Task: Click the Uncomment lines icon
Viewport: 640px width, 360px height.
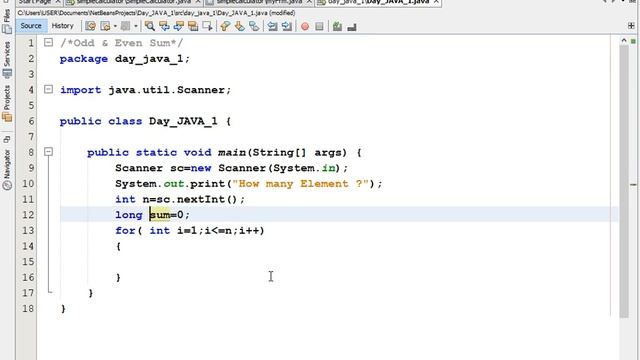Action: pos(352,27)
